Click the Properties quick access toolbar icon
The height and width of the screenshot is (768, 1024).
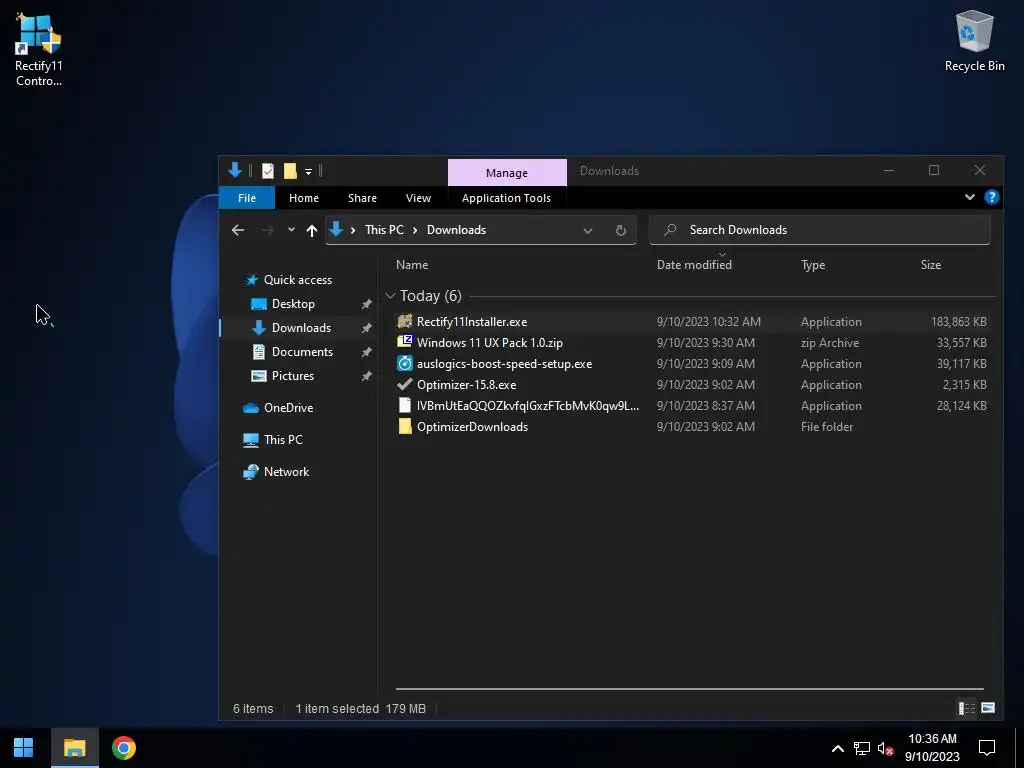click(x=268, y=171)
